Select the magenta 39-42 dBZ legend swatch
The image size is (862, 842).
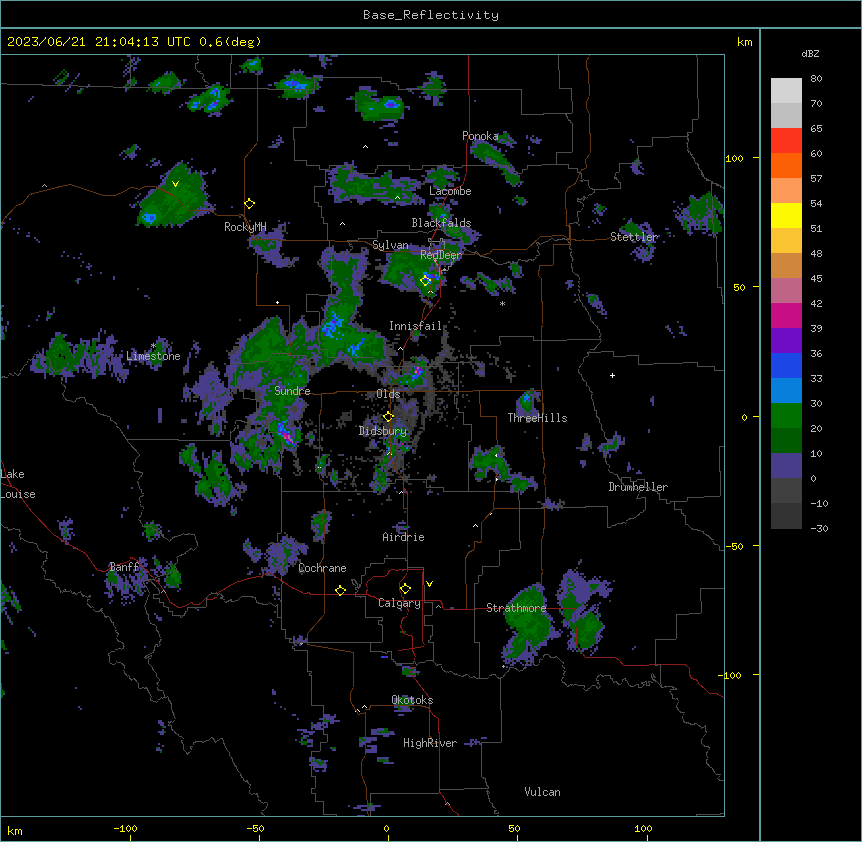pos(786,315)
